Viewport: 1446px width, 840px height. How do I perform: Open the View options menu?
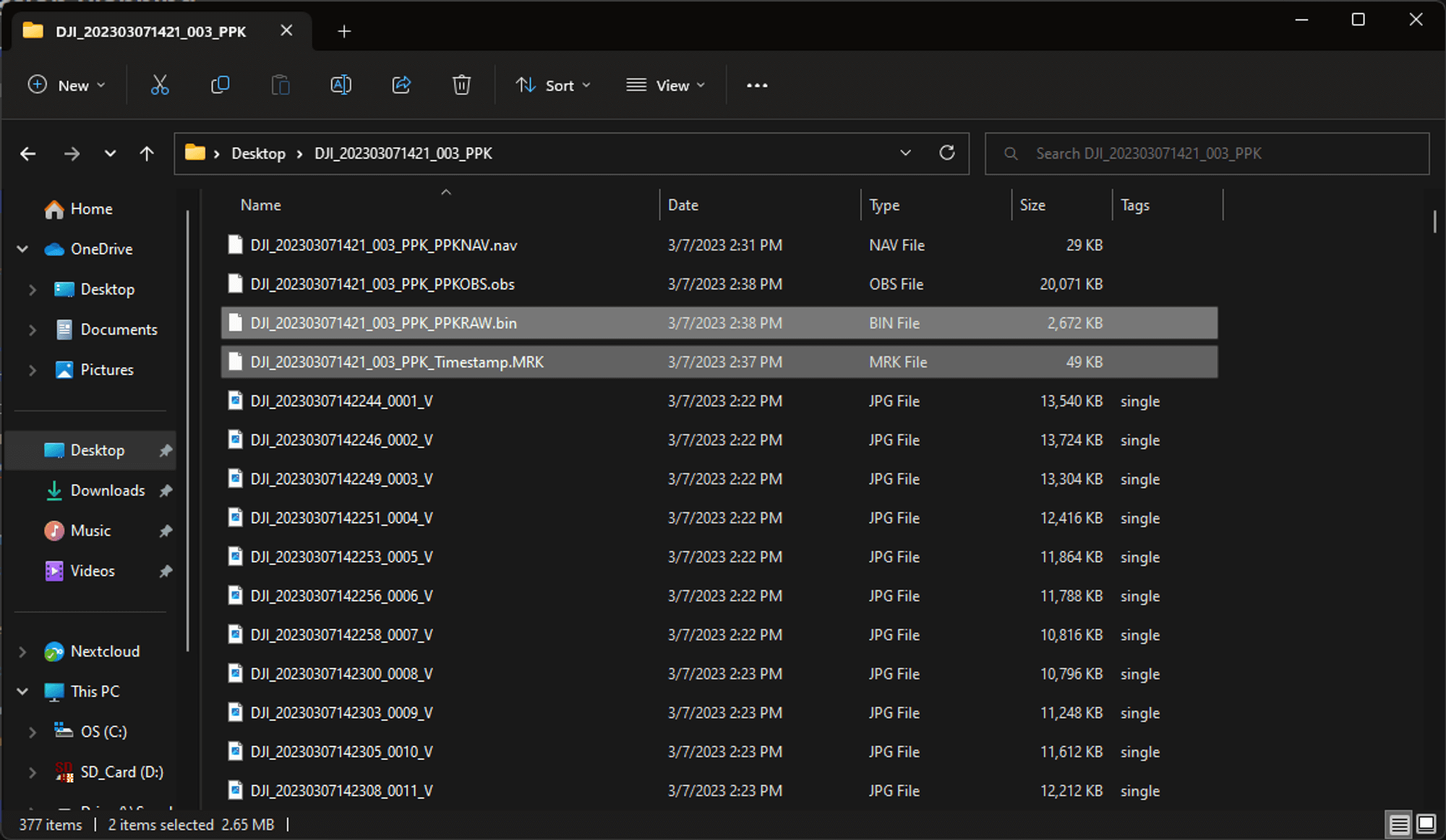pyautogui.click(x=665, y=85)
